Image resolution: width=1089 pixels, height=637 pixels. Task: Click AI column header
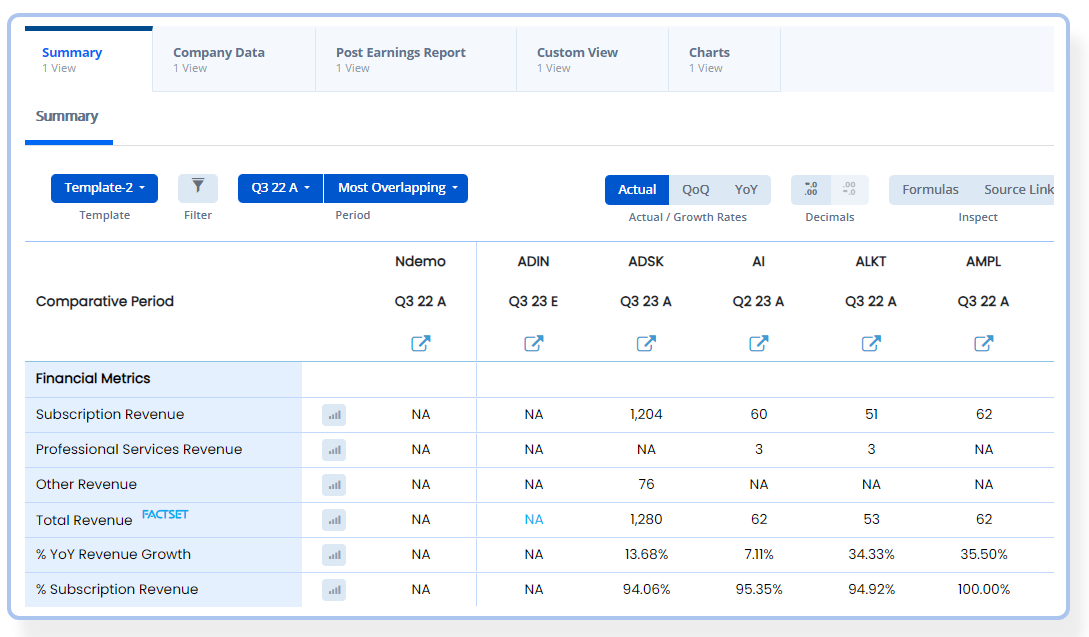click(758, 261)
